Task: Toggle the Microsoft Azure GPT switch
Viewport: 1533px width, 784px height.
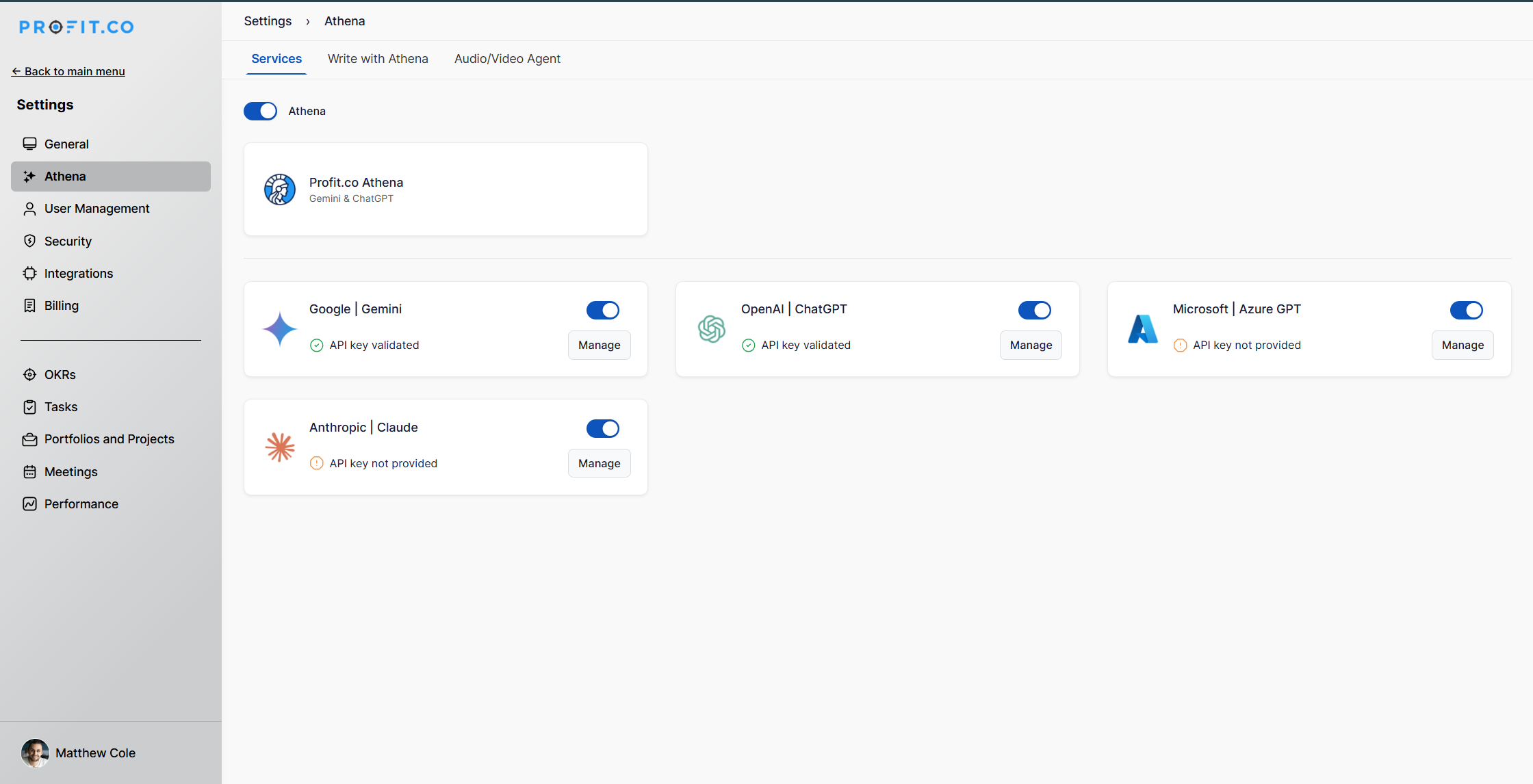Action: click(1466, 310)
